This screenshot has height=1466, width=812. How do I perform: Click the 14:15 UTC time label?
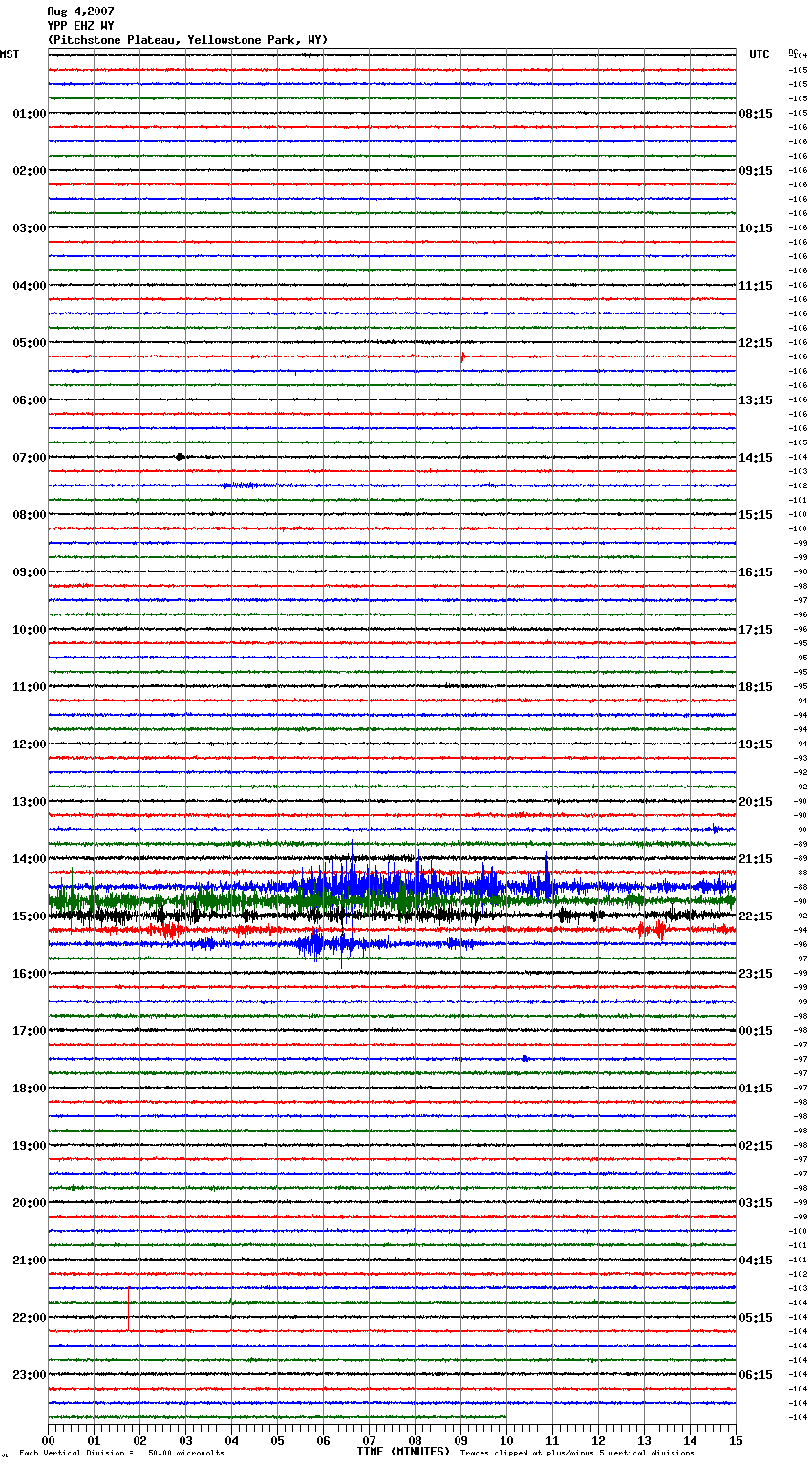[x=756, y=458]
